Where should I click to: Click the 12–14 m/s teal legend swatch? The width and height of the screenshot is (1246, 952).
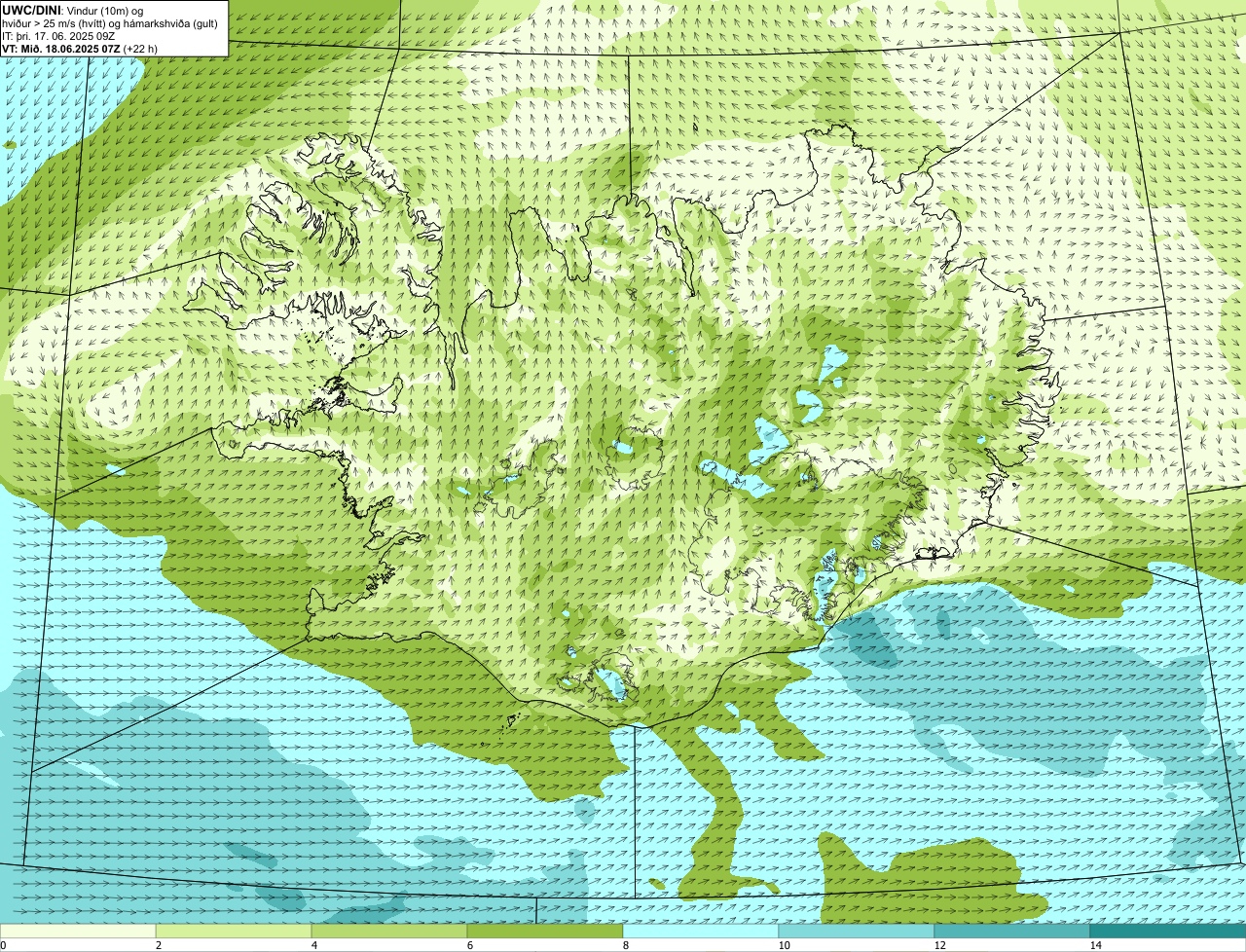click(1012, 931)
